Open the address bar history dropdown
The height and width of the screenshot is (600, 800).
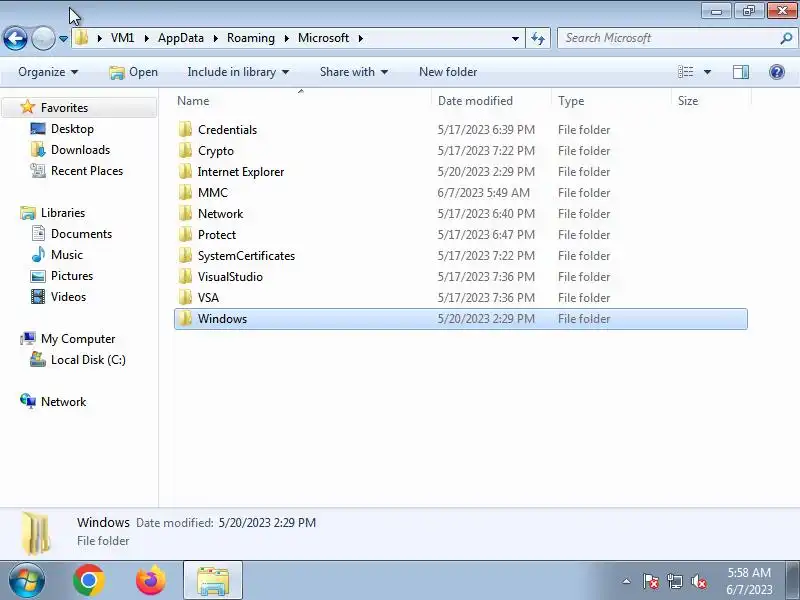click(x=515, y=38)
